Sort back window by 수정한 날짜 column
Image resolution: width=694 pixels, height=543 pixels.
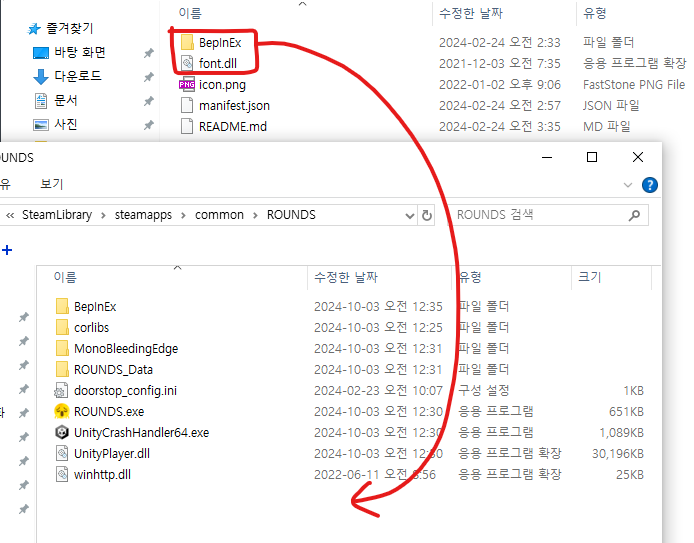(470, 13)
